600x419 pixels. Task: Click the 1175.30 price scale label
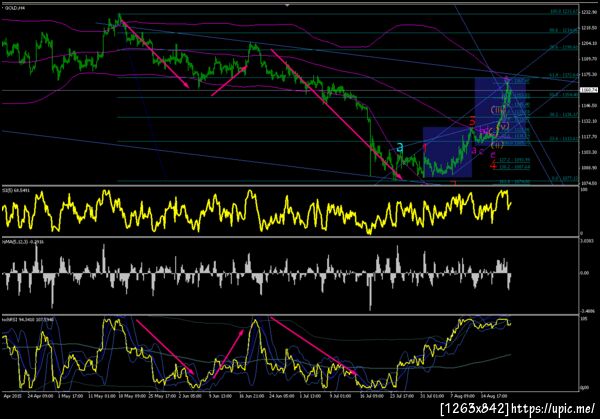(x=589, y=75)
